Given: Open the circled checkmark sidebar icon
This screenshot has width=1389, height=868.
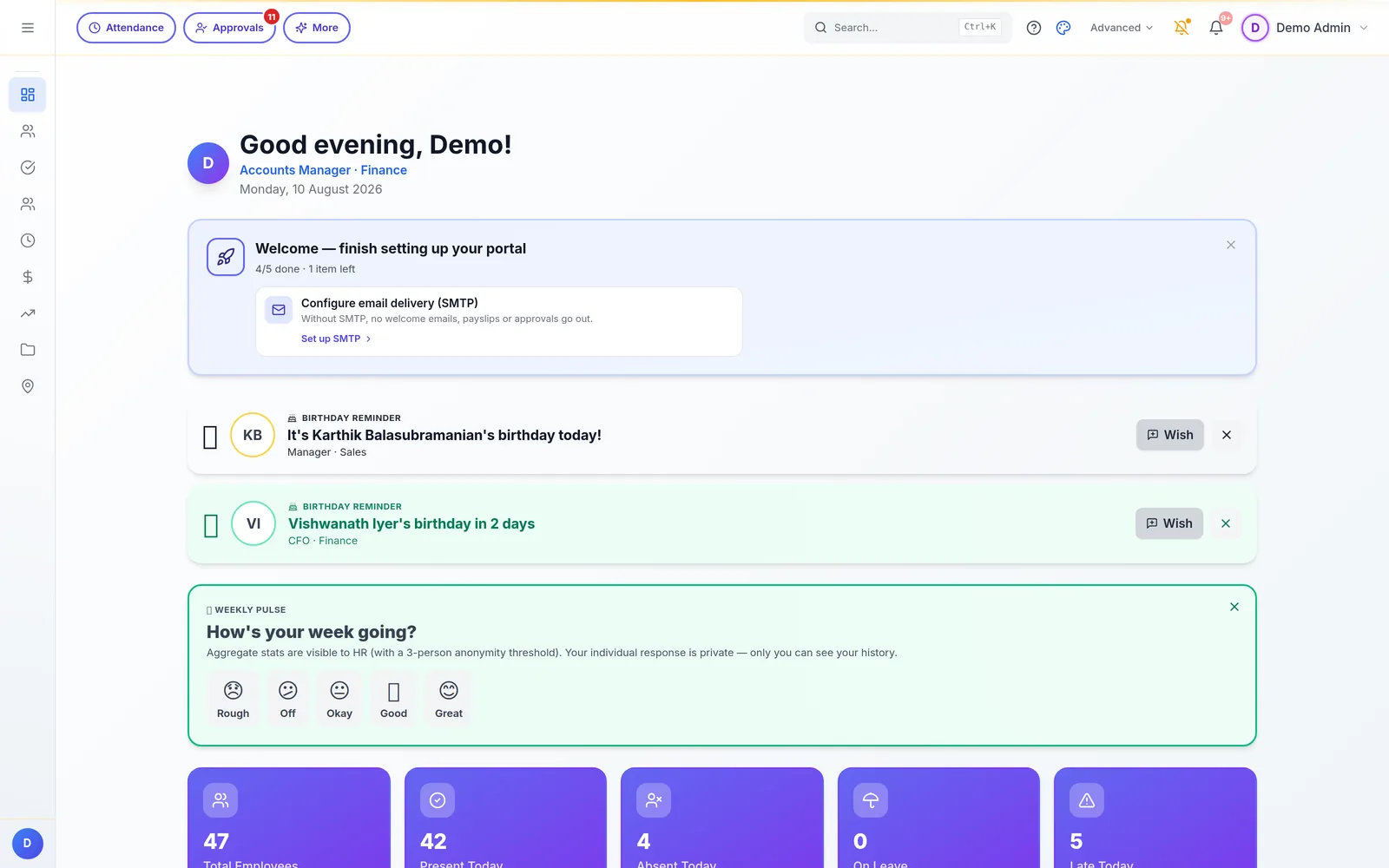Looking at the screenshot, I should (x=28, y=168).
